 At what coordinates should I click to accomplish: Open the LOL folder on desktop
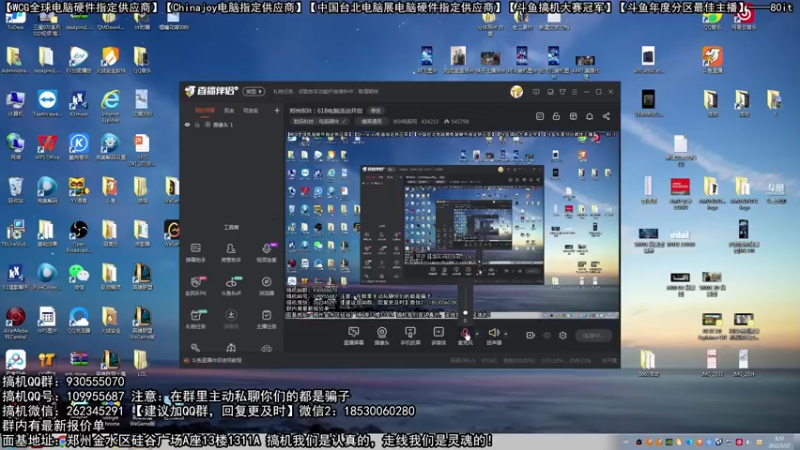(x=141, y=363)
